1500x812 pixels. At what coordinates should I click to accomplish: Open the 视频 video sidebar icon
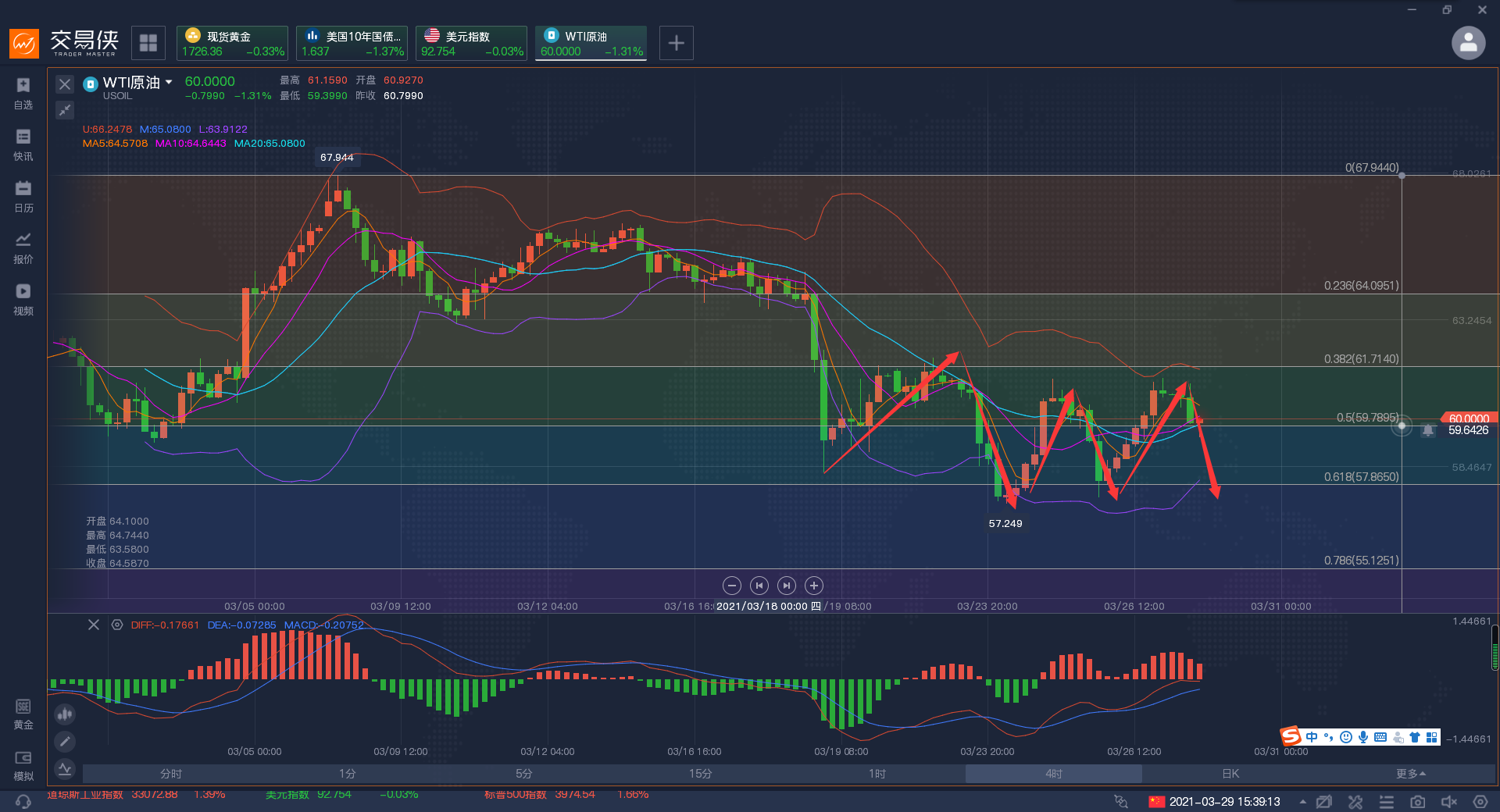[x=23, y=299]
